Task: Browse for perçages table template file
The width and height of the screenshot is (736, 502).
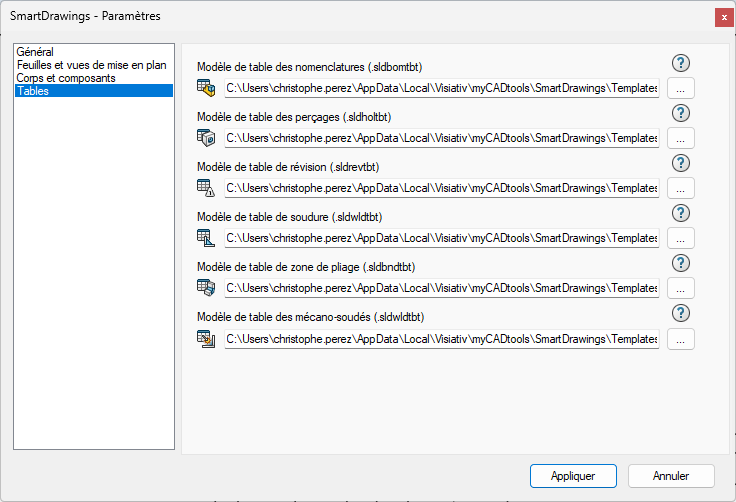Action: click(x=680, y=138)
